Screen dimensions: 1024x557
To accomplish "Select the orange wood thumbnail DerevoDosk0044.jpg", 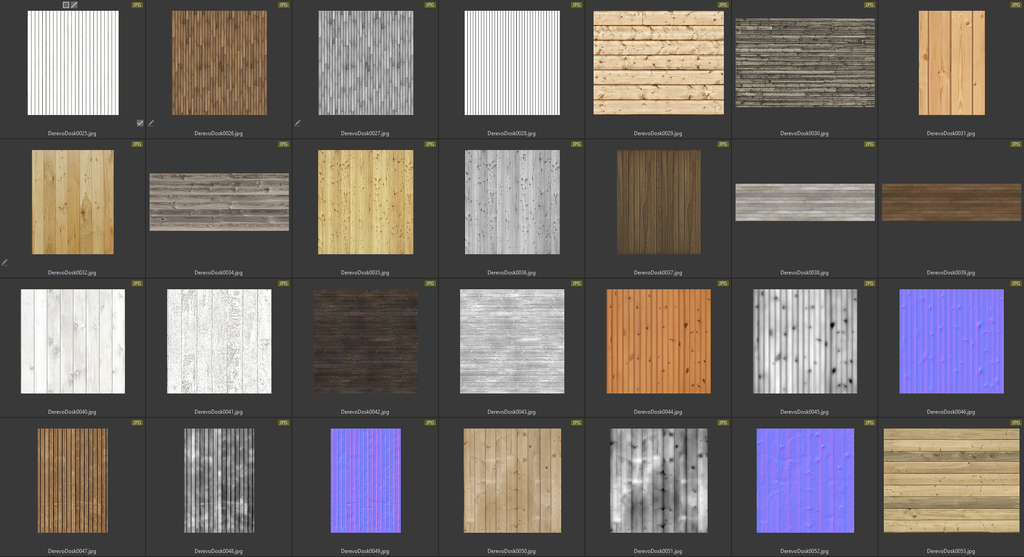I will 658,341.
